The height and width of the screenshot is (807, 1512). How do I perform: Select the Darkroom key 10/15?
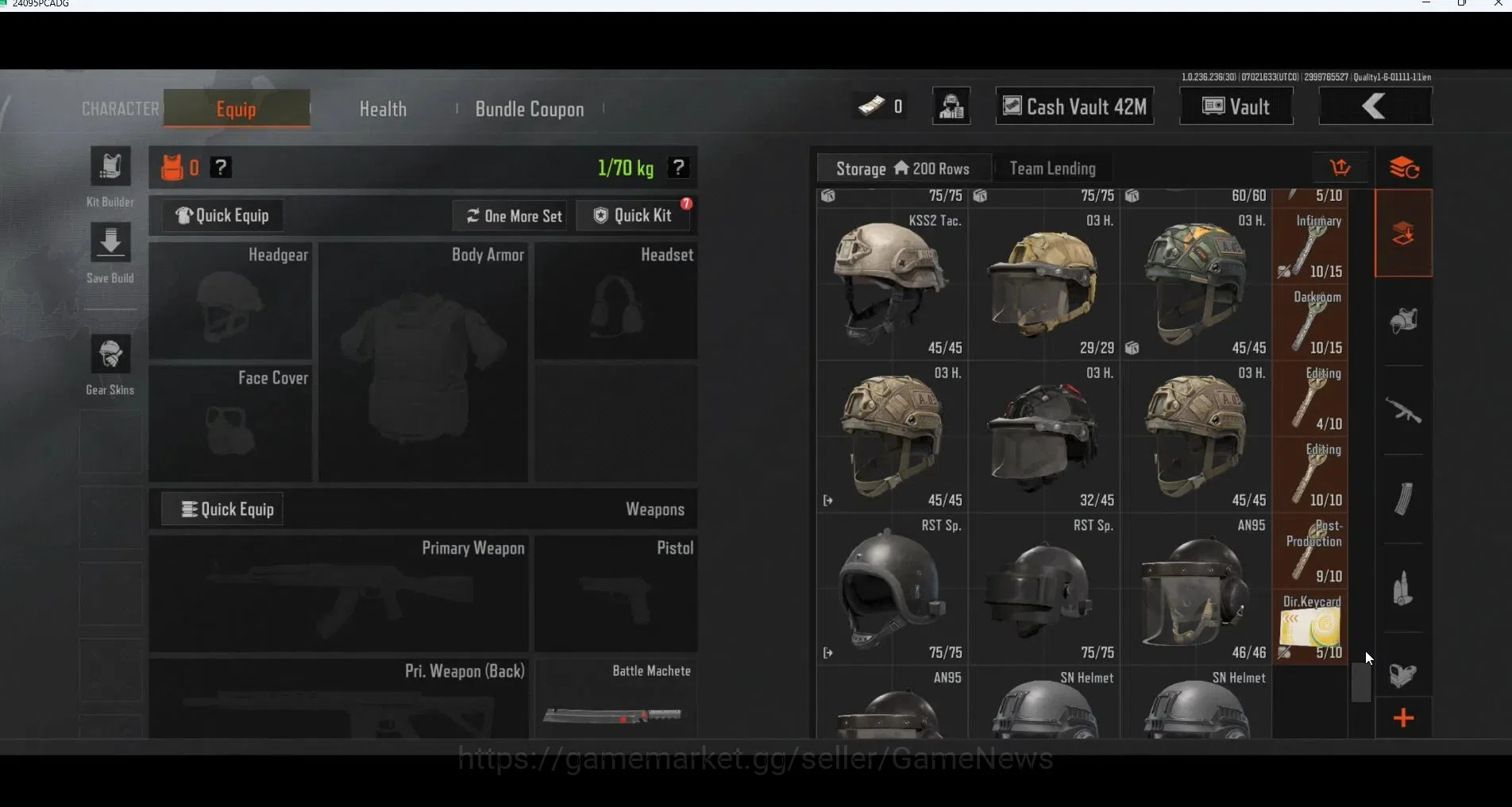[x=1310, y=322]
